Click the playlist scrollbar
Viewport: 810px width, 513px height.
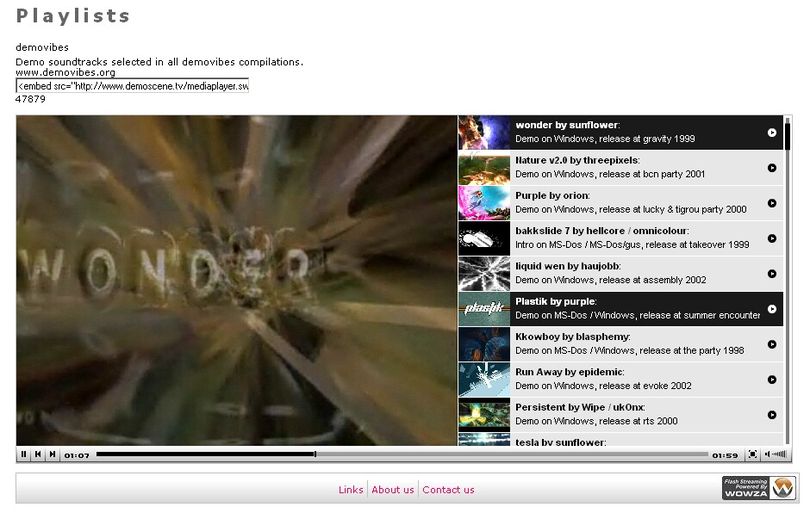coord(787,281)
